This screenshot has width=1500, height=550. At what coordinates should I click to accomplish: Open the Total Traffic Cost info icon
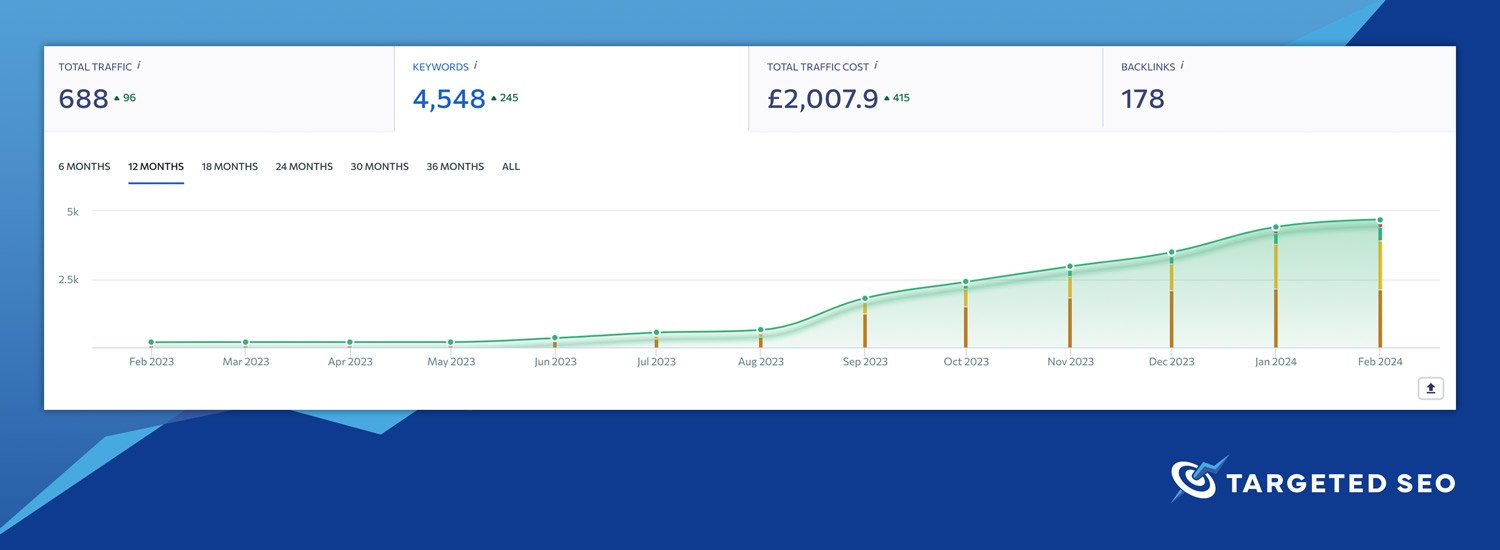click(x=875, y=65)
